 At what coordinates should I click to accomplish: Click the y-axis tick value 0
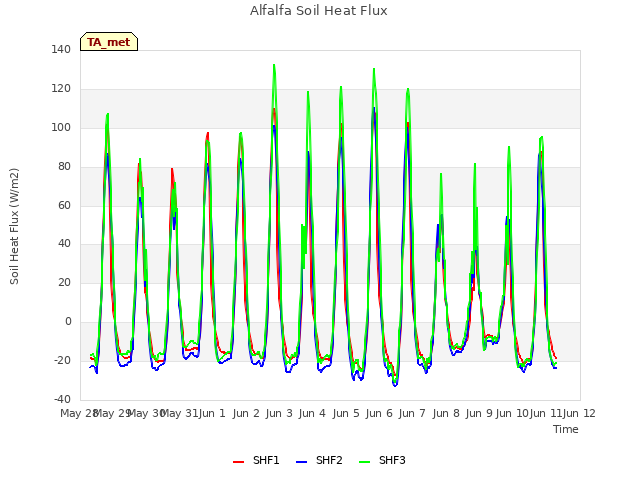pyautogui.click(x=68, y=322)
